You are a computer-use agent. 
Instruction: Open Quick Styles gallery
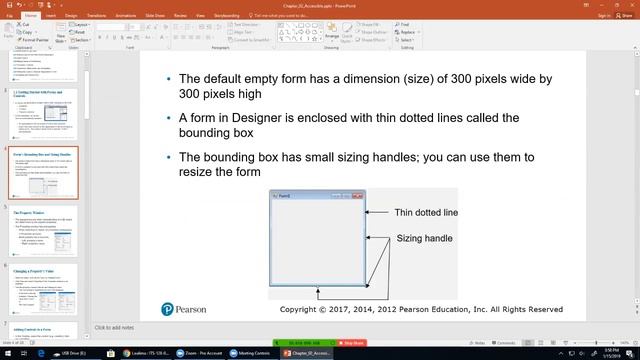[346, 32]
